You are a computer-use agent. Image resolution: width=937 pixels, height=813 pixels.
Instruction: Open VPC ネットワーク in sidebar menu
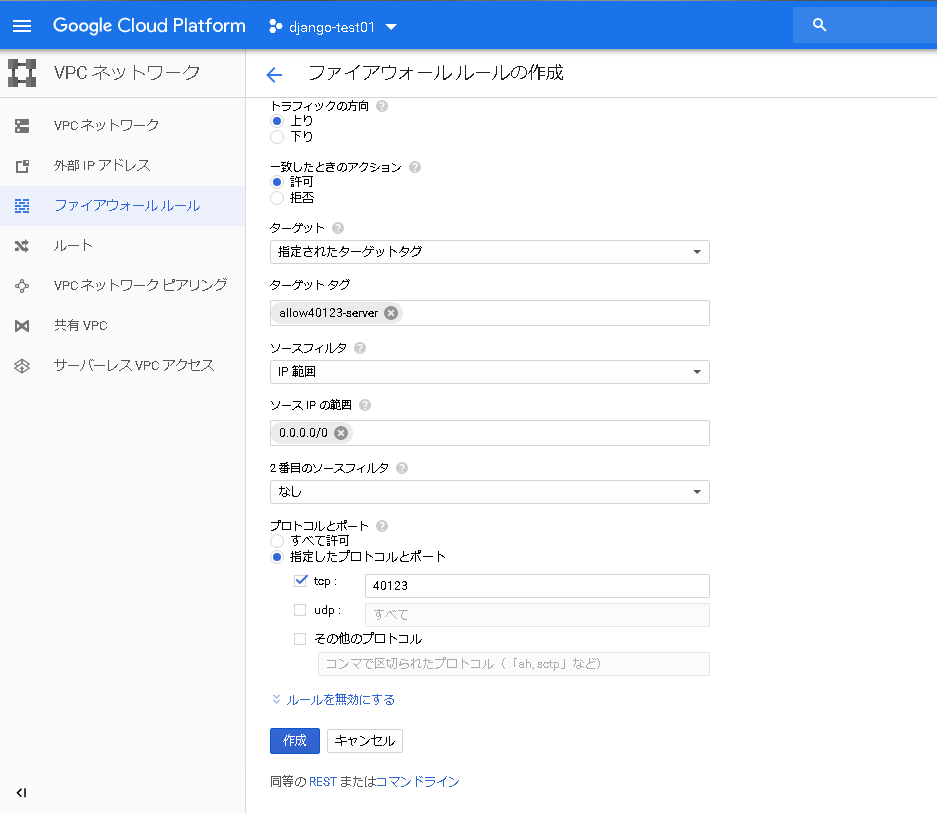point(123,126)
